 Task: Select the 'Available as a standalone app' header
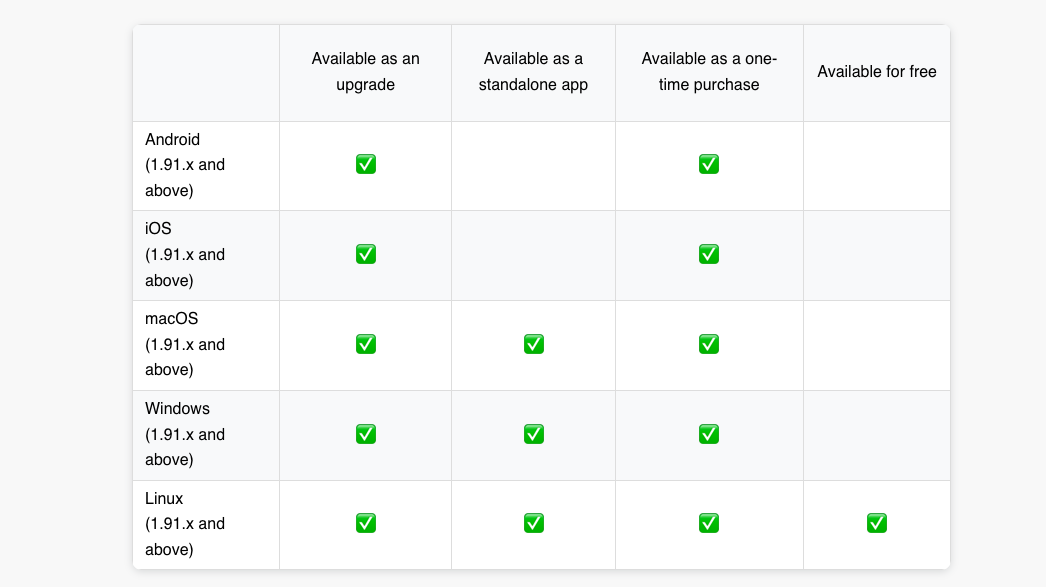point(533,72)
